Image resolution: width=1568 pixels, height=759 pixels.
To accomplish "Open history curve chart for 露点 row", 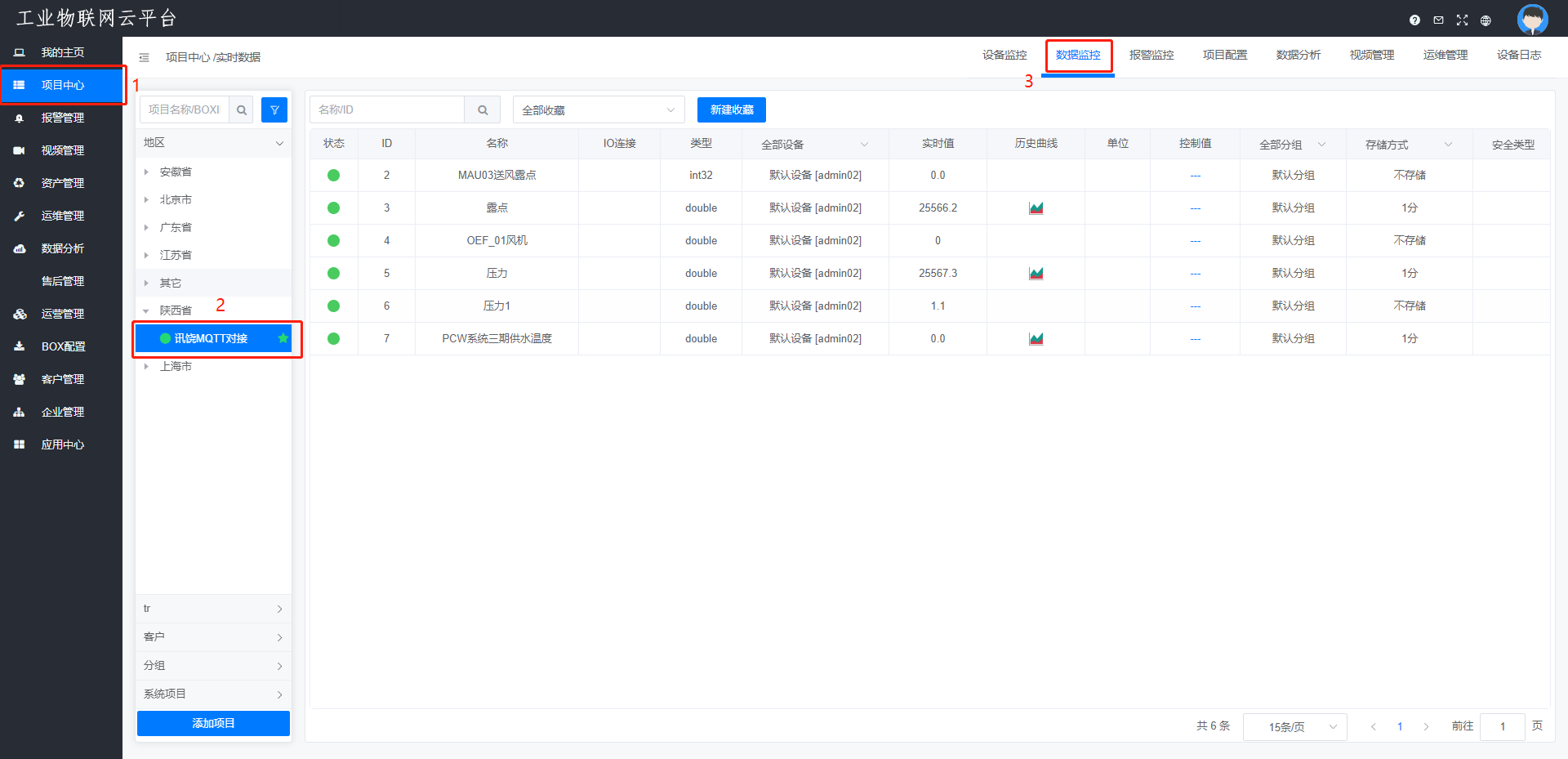I will 1036,208.
